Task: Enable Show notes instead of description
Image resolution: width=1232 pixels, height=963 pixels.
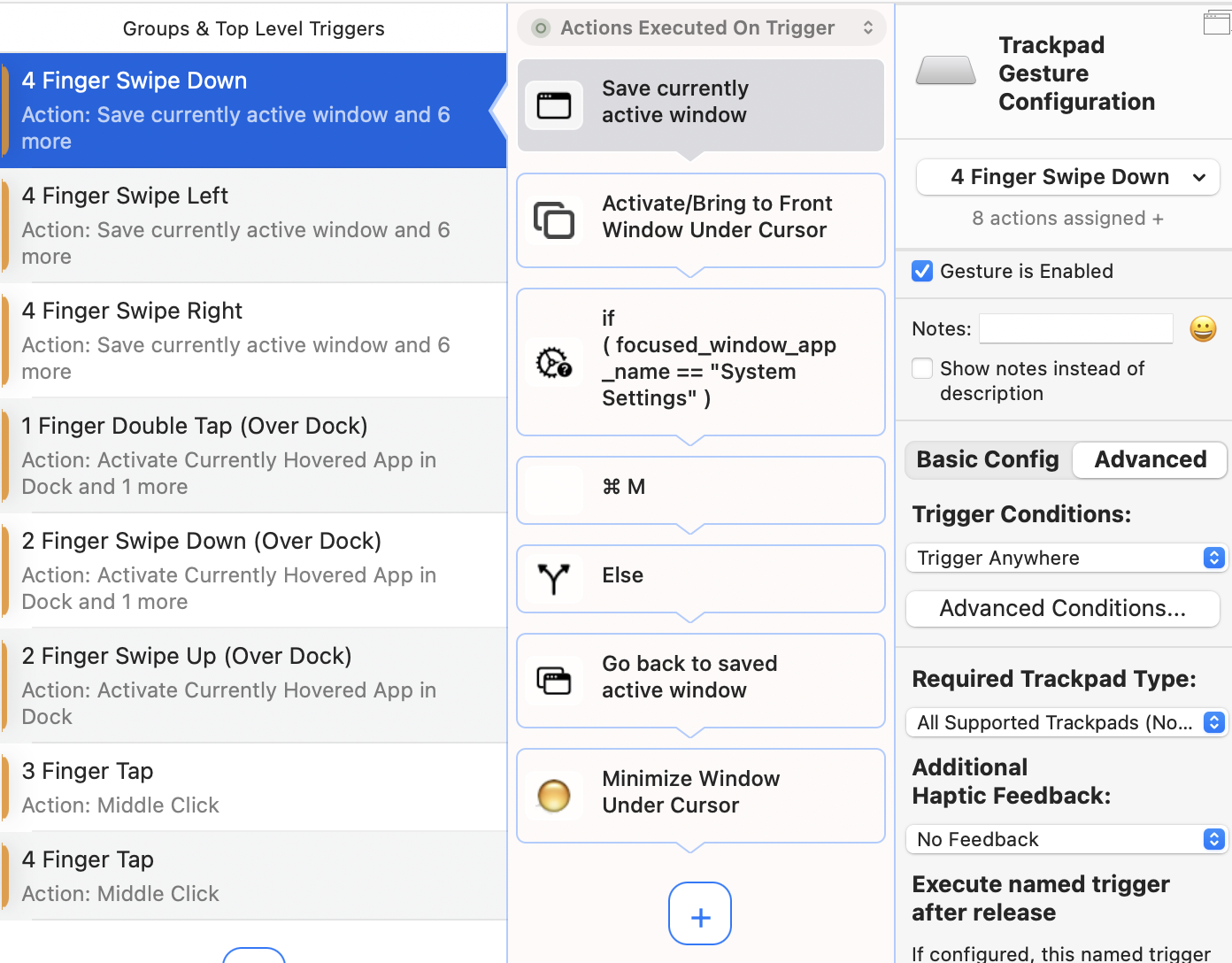Action: pyautogui.click(x=922, y=368)
